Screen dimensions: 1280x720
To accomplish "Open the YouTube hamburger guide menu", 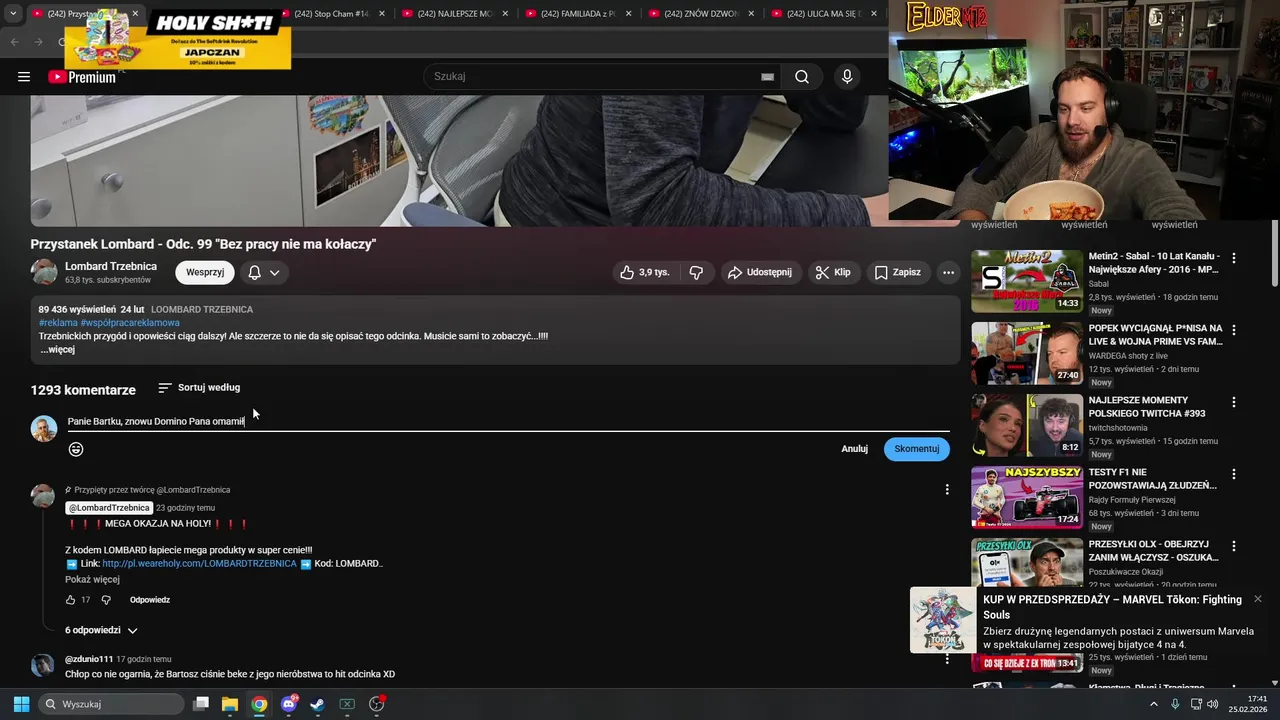I will (24, 77).
